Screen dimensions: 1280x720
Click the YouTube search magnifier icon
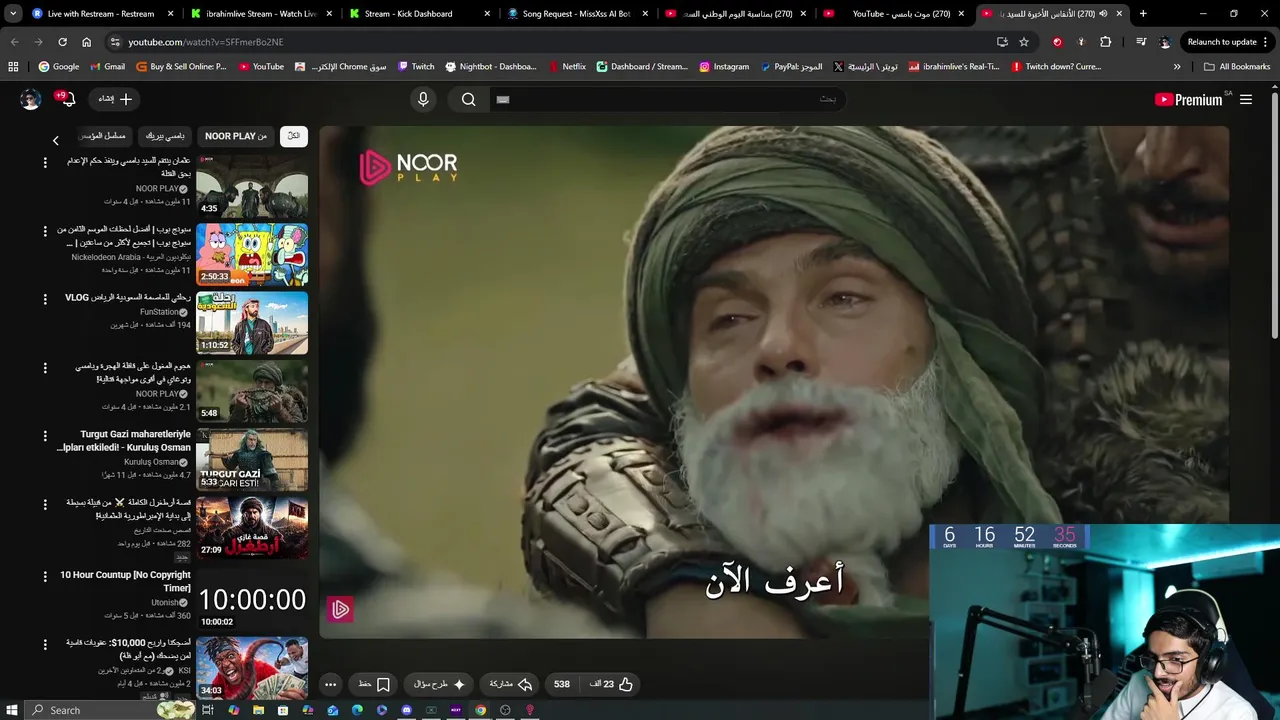(x=468, y=99)
